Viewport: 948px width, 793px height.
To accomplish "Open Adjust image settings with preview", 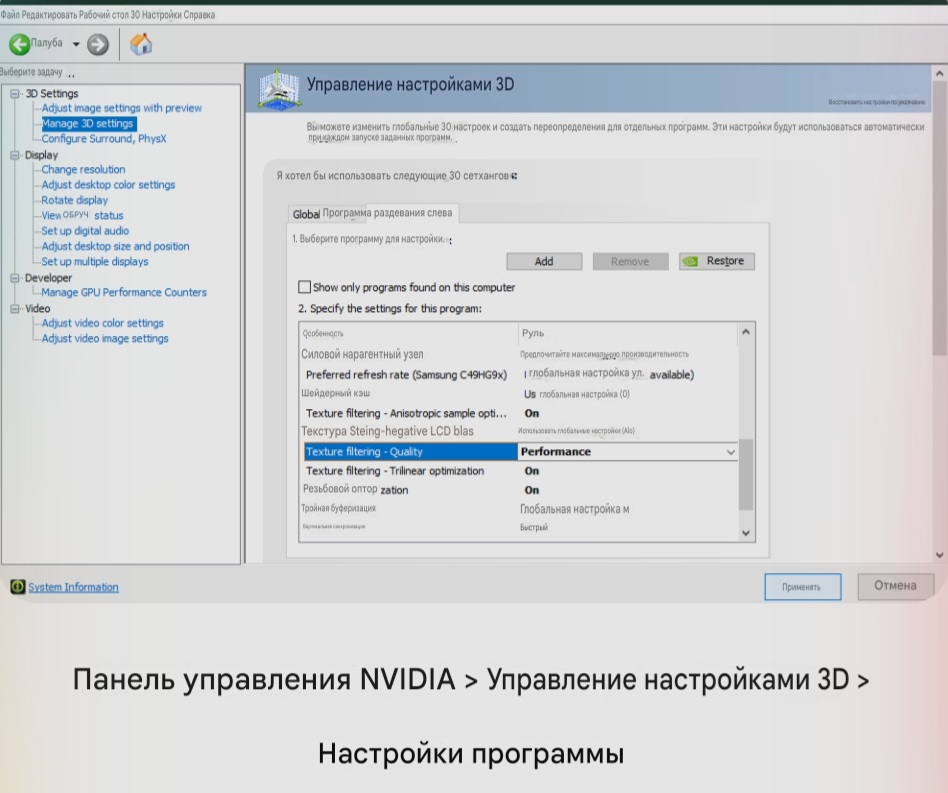I will point(122,108).
